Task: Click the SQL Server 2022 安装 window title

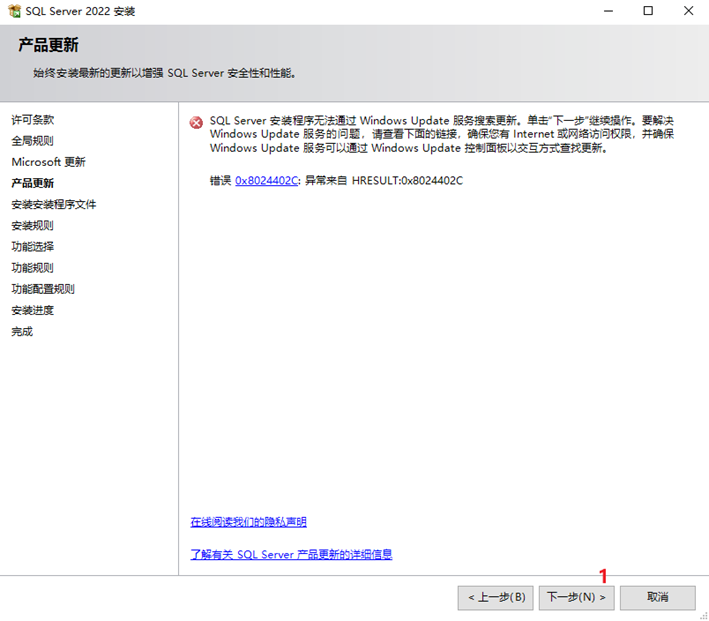Action: 80,11
